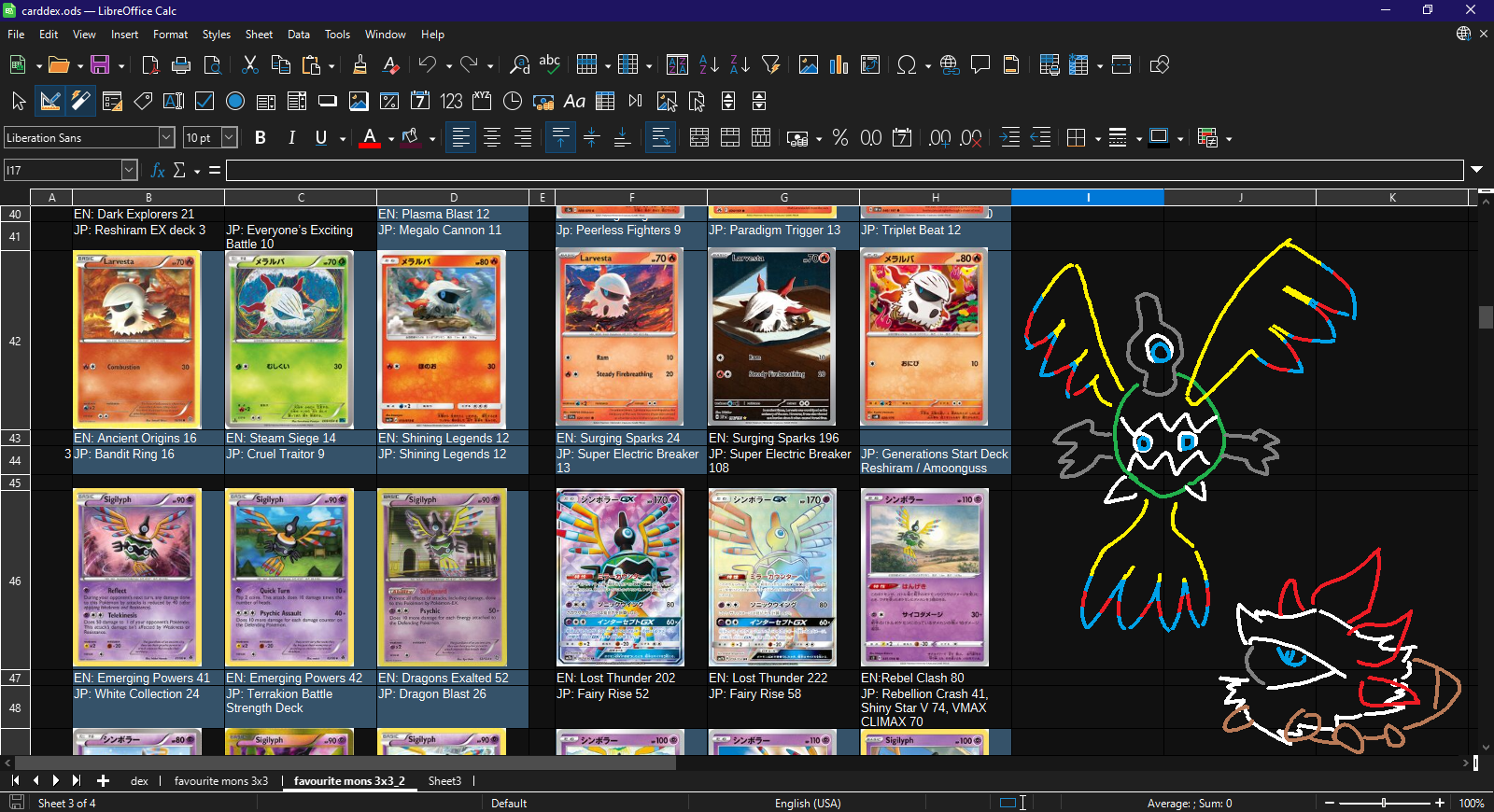Click the Undo arrow icon
Screen dimensions: 1494x812
click(x=428, y=64)
